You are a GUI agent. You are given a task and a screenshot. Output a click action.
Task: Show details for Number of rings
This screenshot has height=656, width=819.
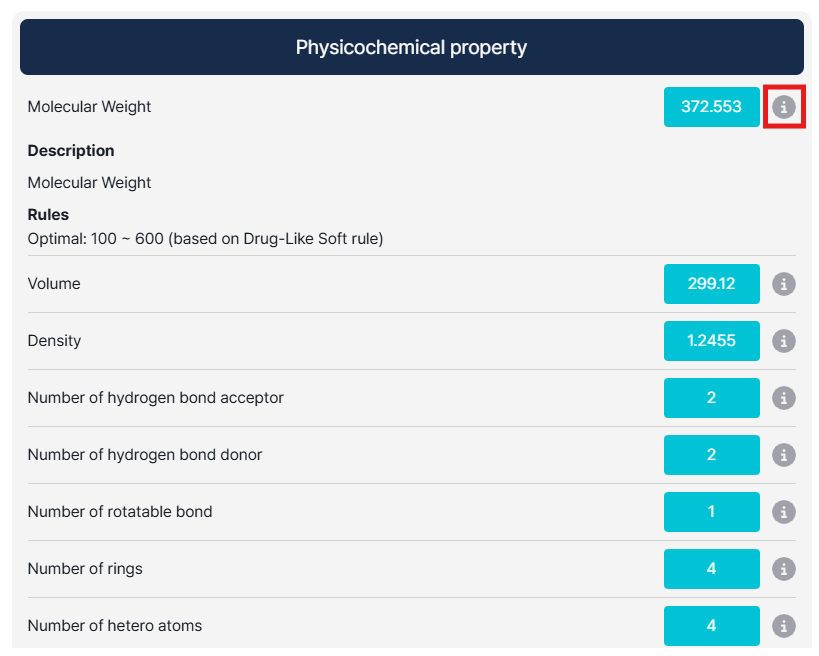pyautogui.click(x=784, y=569)
